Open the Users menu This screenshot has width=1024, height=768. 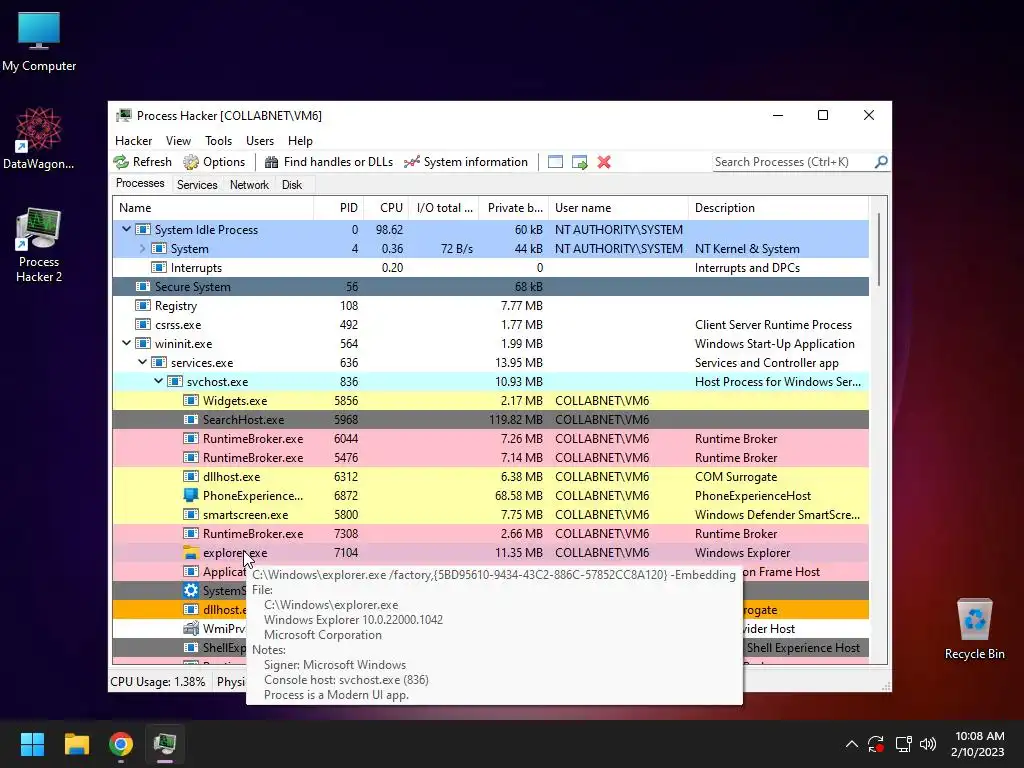click(x=260, y=140)
